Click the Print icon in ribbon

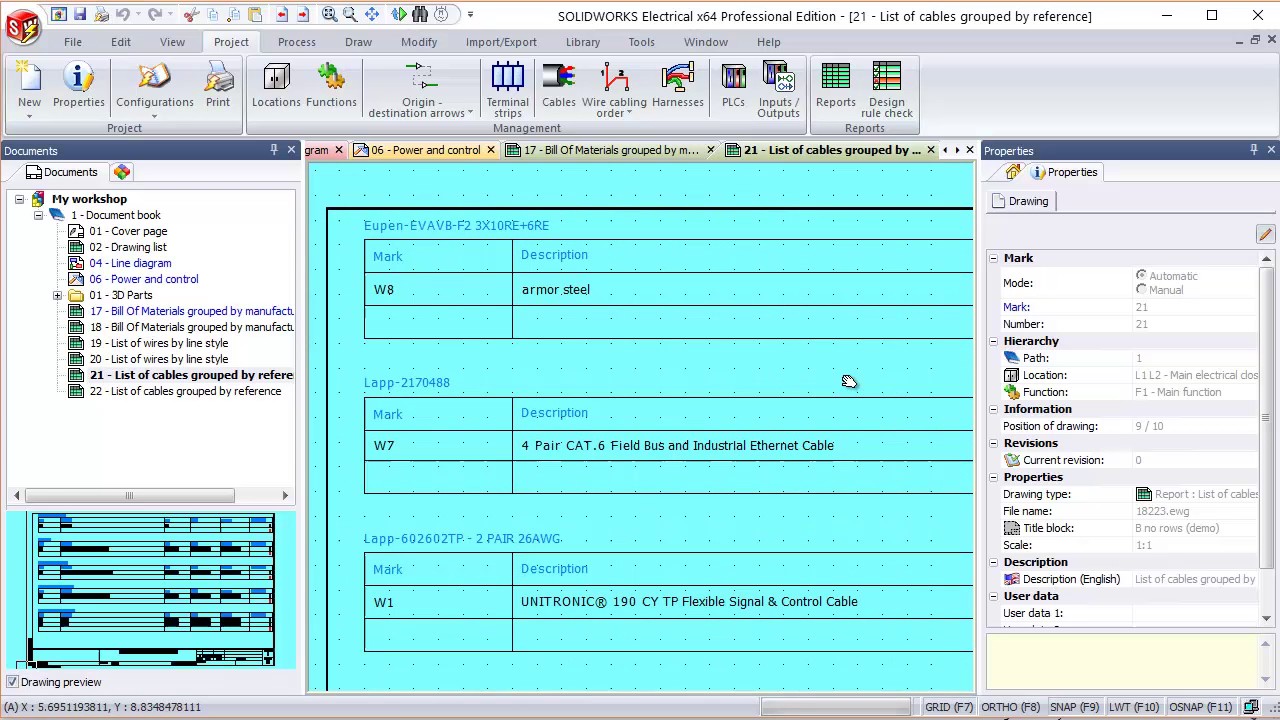tap(218, 86)
